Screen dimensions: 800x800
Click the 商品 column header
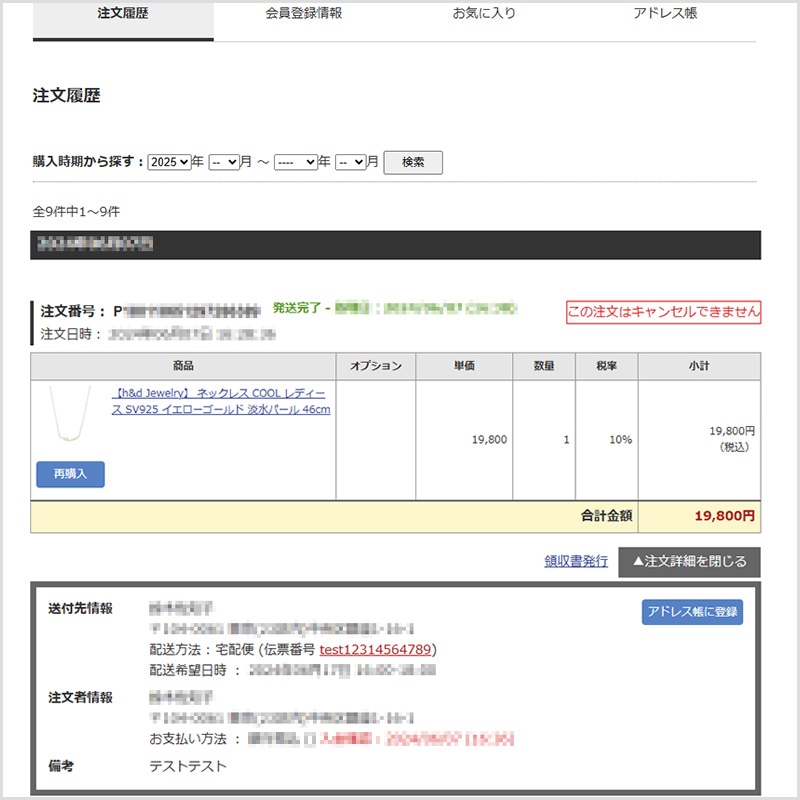[183, 367]
